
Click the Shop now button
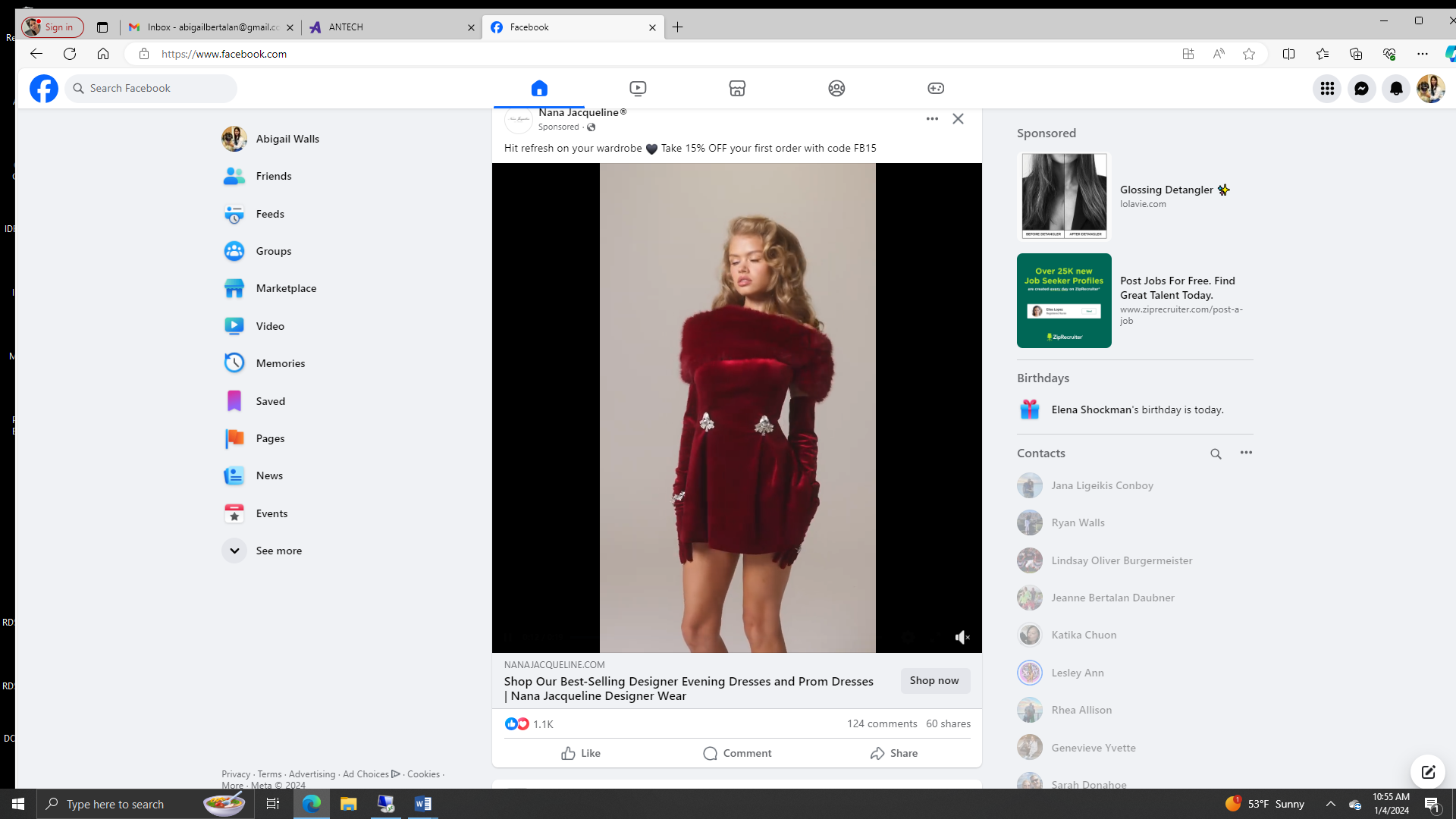point(934,681)
